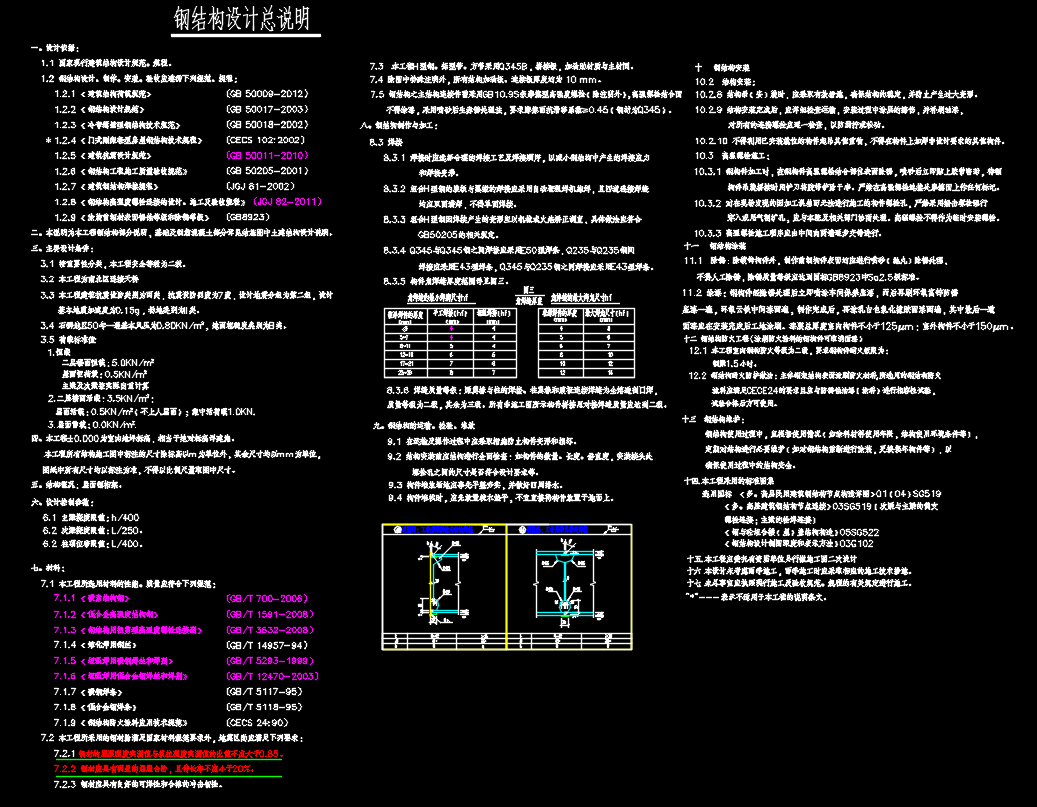This screenshot has height=807, width=1037.
Task: Select the magenta text (GB 50011-2010)
Action: 267,155
